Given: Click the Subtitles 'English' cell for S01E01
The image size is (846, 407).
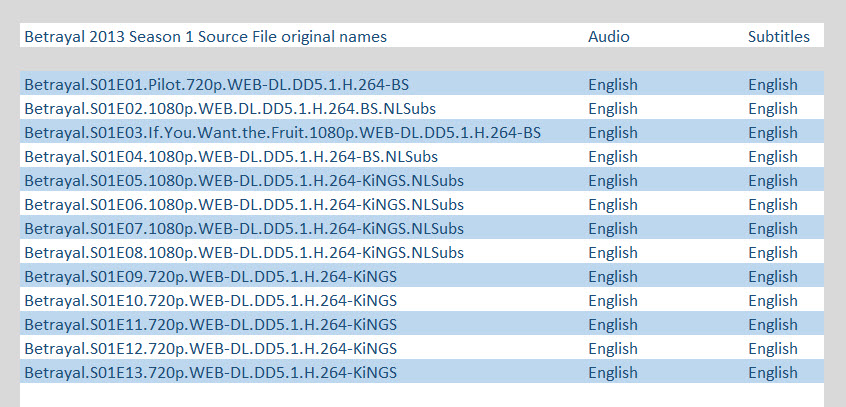Looking at the screenshot, I should coord(773,85).
